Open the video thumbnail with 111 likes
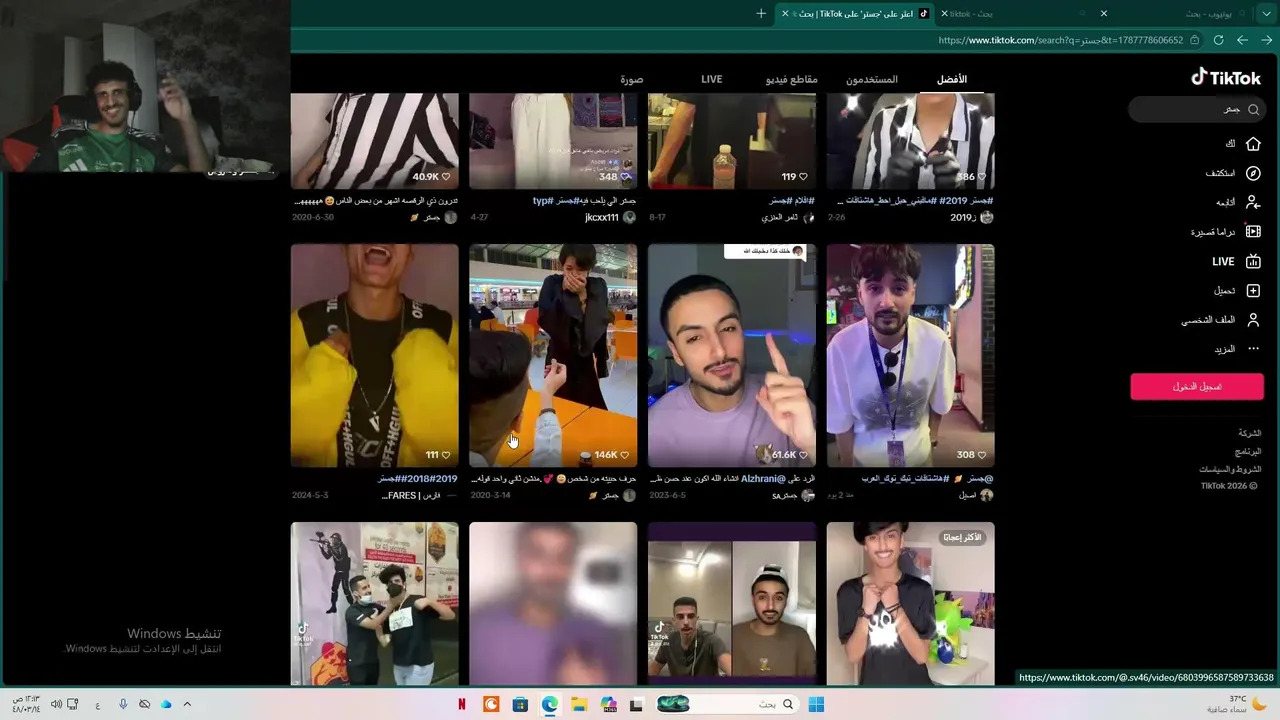 (375, 356)
